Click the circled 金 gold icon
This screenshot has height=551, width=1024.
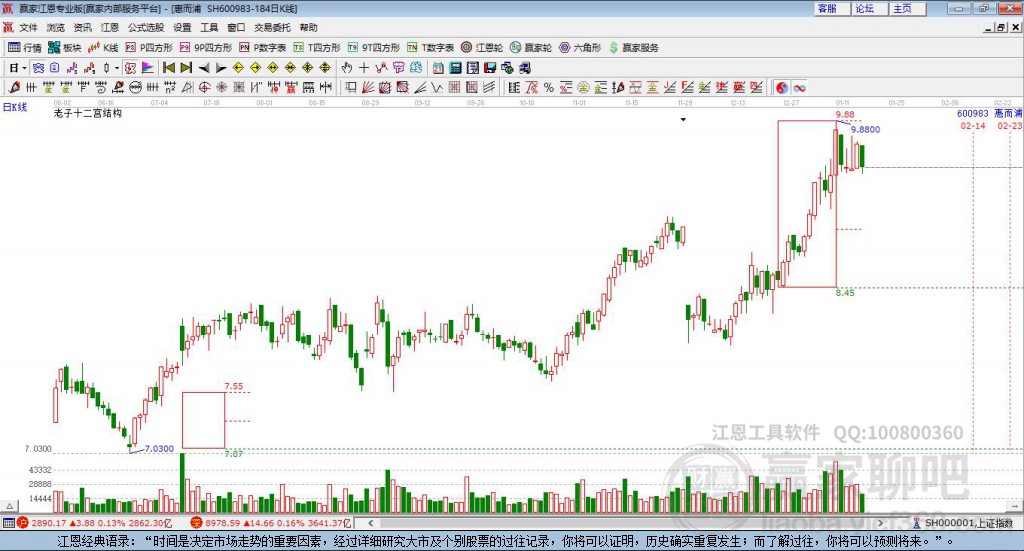coord(583,87)
